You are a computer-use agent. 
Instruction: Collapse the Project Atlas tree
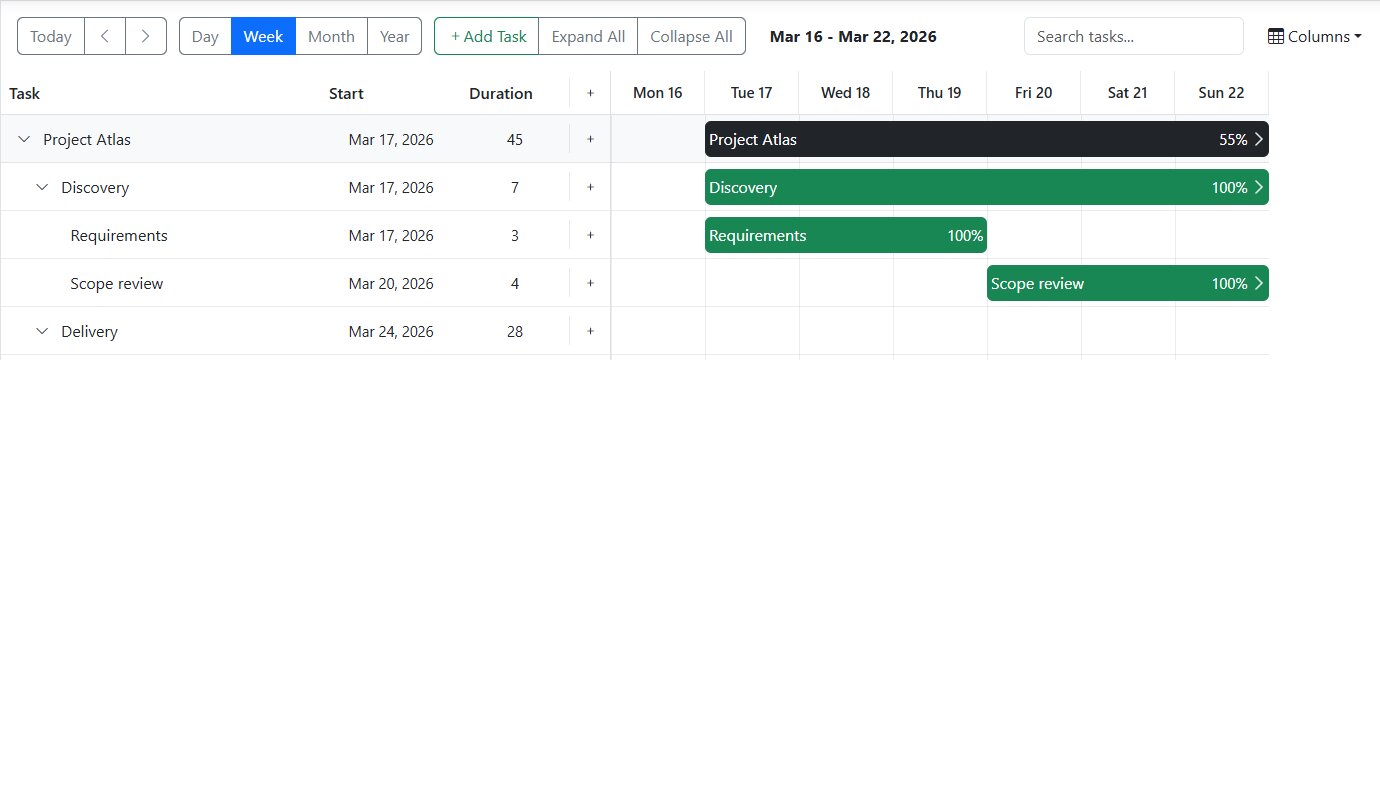24,139
